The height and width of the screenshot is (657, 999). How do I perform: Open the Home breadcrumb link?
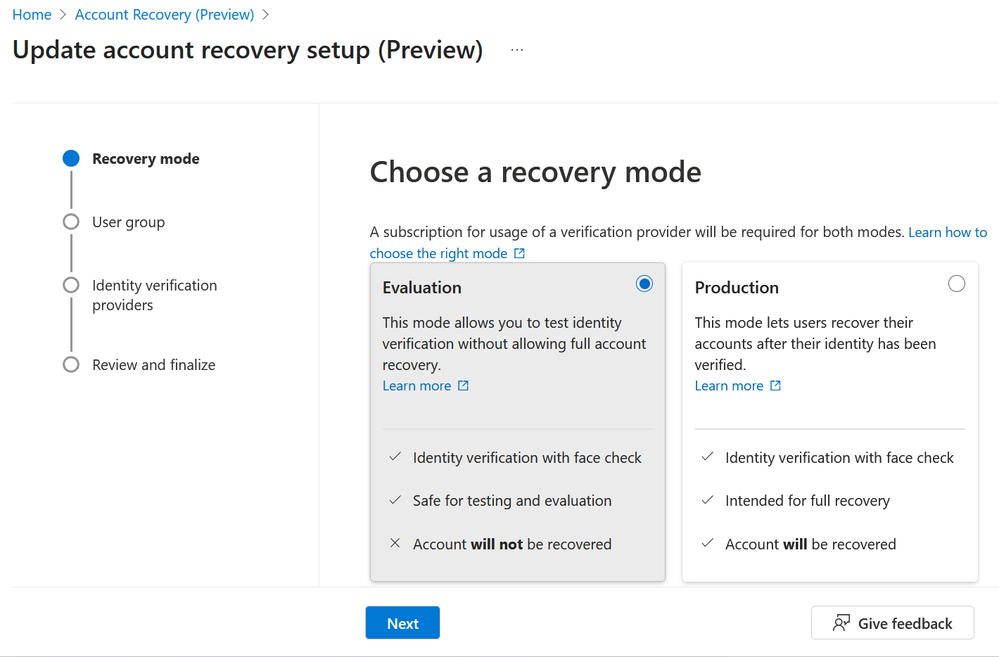tap(32, 15)
